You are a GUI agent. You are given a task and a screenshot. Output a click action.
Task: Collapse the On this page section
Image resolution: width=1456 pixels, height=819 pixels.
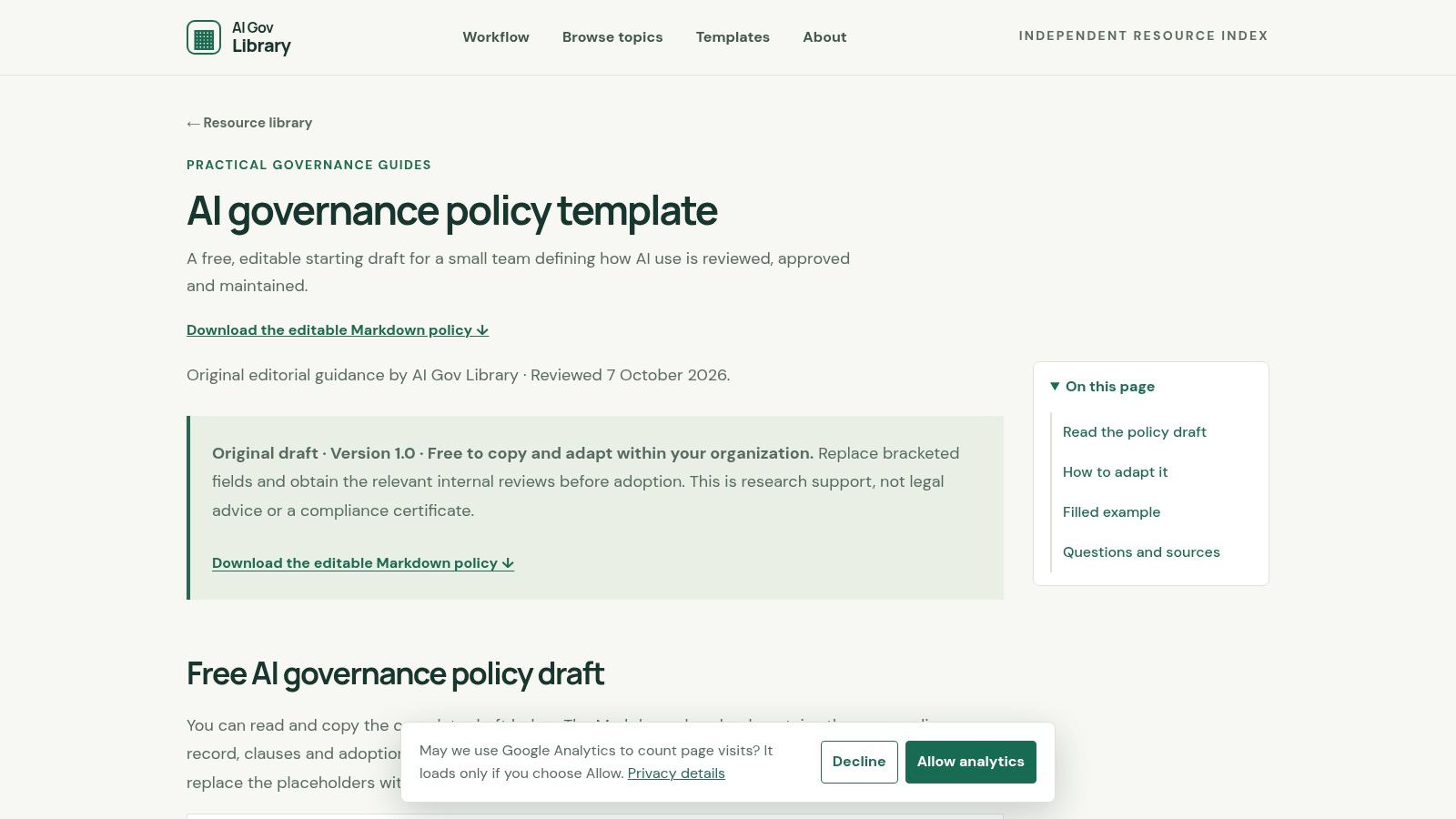[x=1102, y=387]
